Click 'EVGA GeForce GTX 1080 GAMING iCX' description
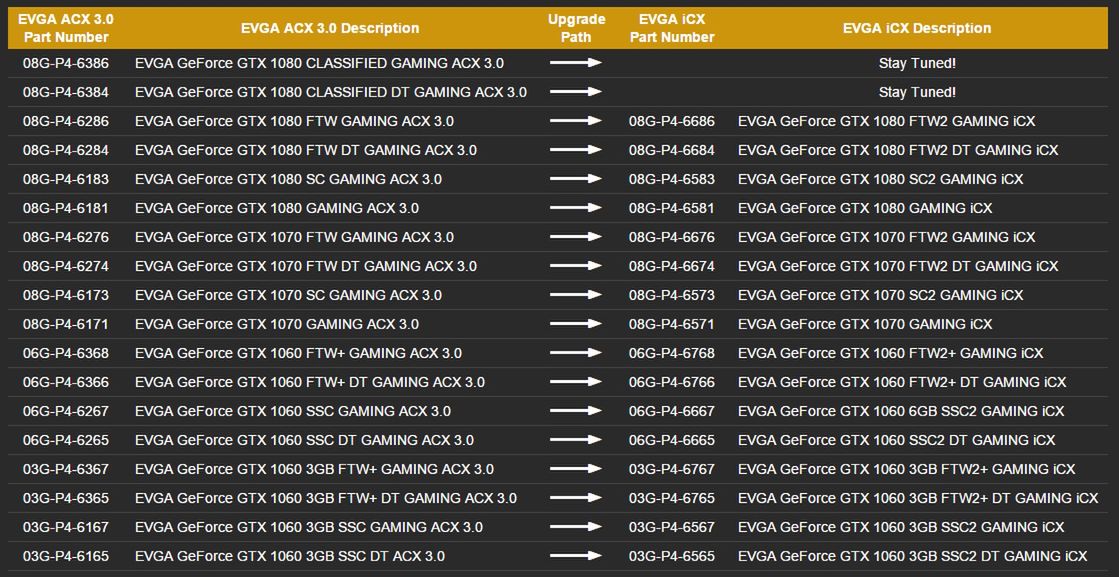This screenshot has width=1119, height=577. click(x=865, y=208)
